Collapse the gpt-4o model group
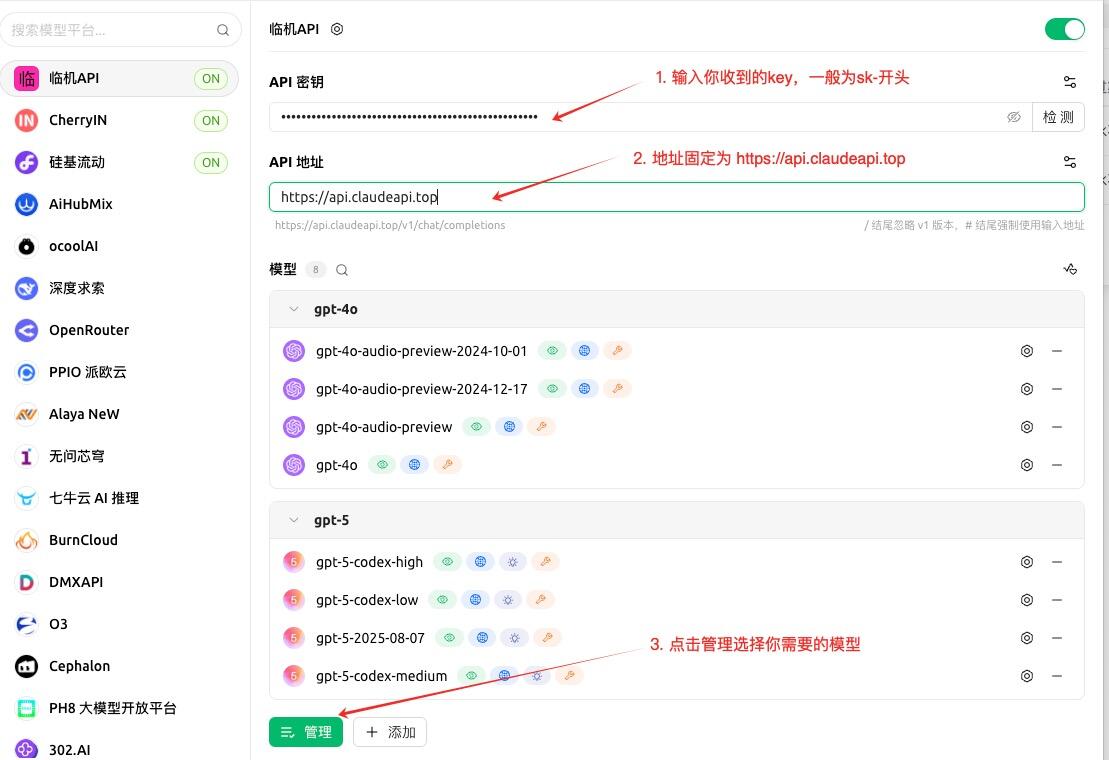Screen dimensions: 1109x760 294,309
